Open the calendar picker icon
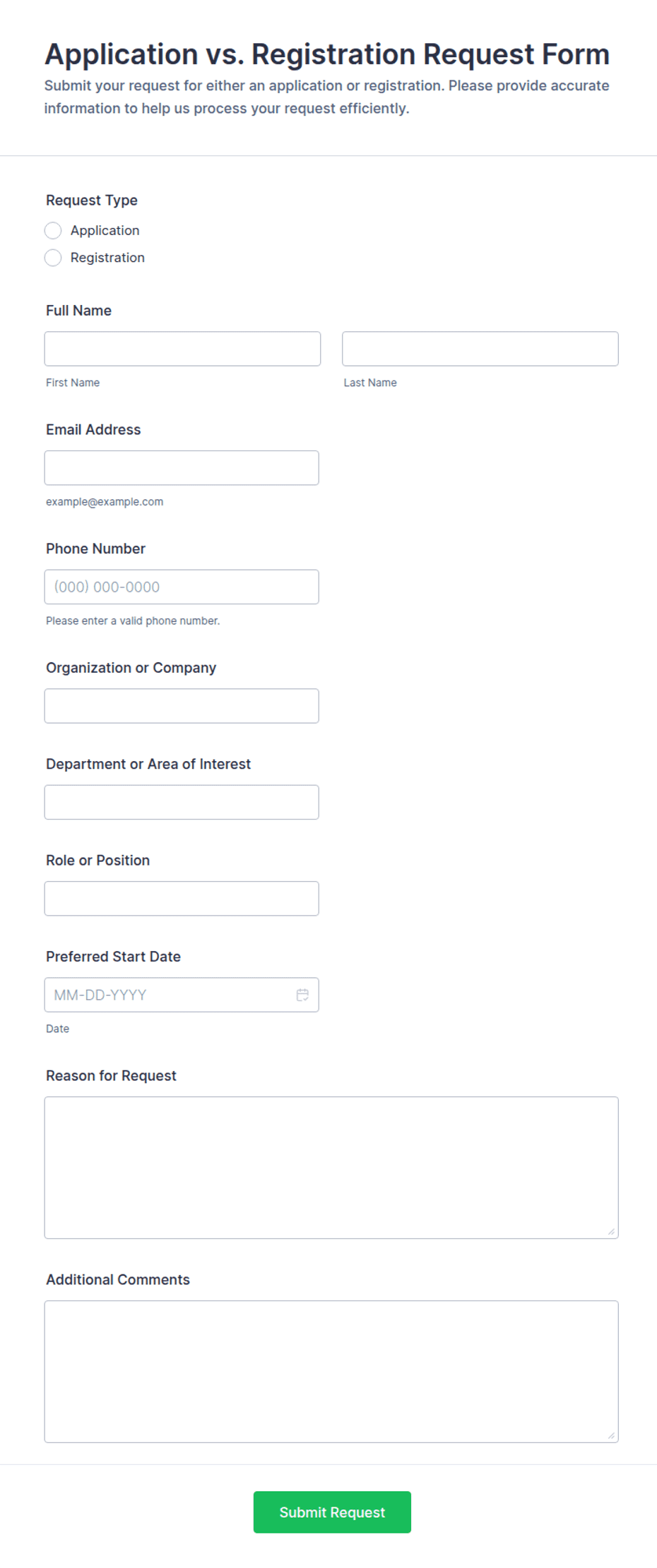 point(302,995)
